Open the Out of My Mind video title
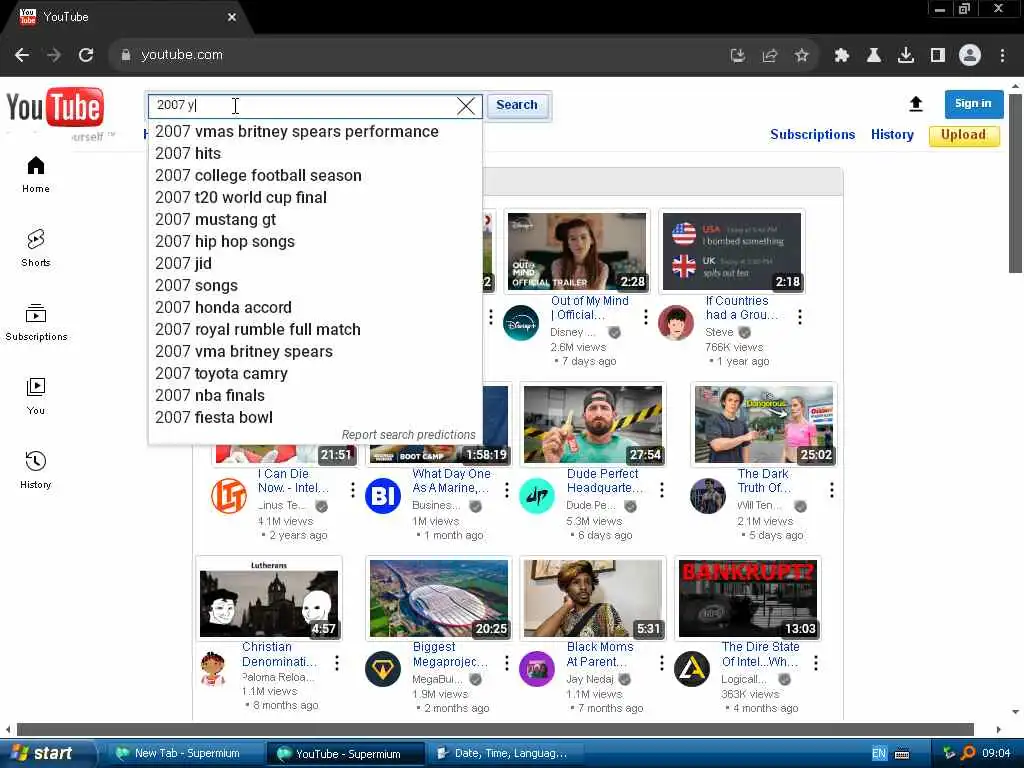The image size is (1024, 768). [x=590, y=308]
